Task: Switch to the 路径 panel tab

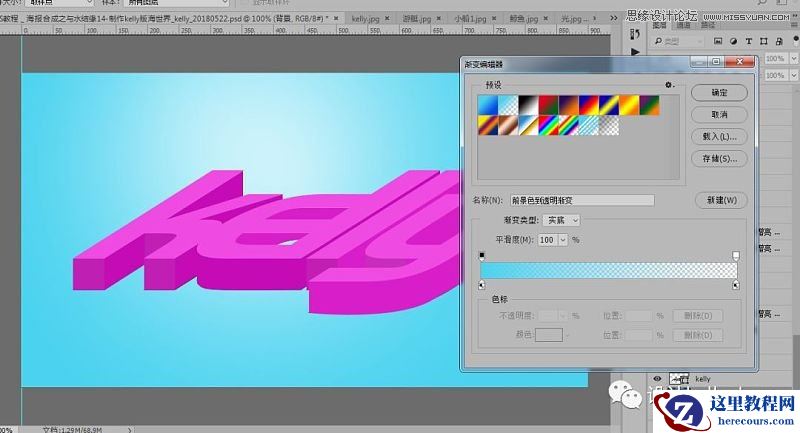Action: pyautogui.click(x=708, y=25)
